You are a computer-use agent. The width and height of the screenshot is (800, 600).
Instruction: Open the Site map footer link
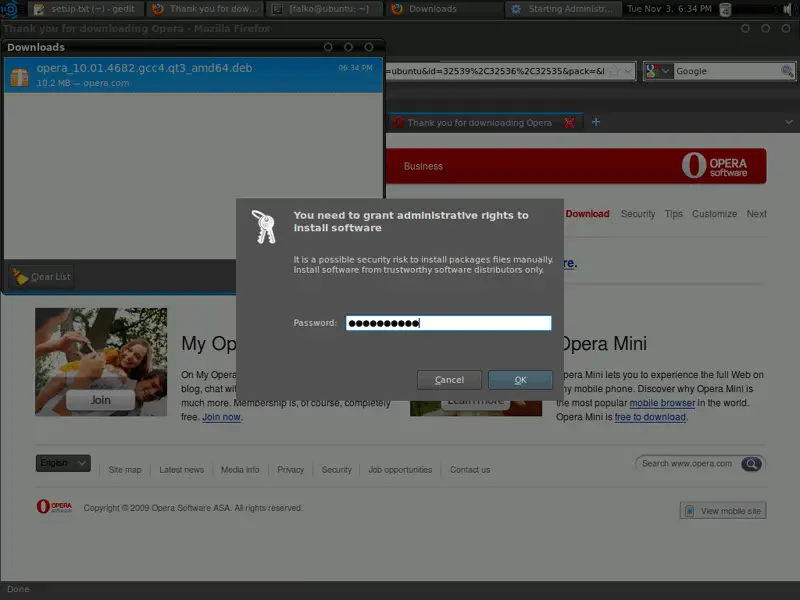pyautogui.click(x=125, y=470)
